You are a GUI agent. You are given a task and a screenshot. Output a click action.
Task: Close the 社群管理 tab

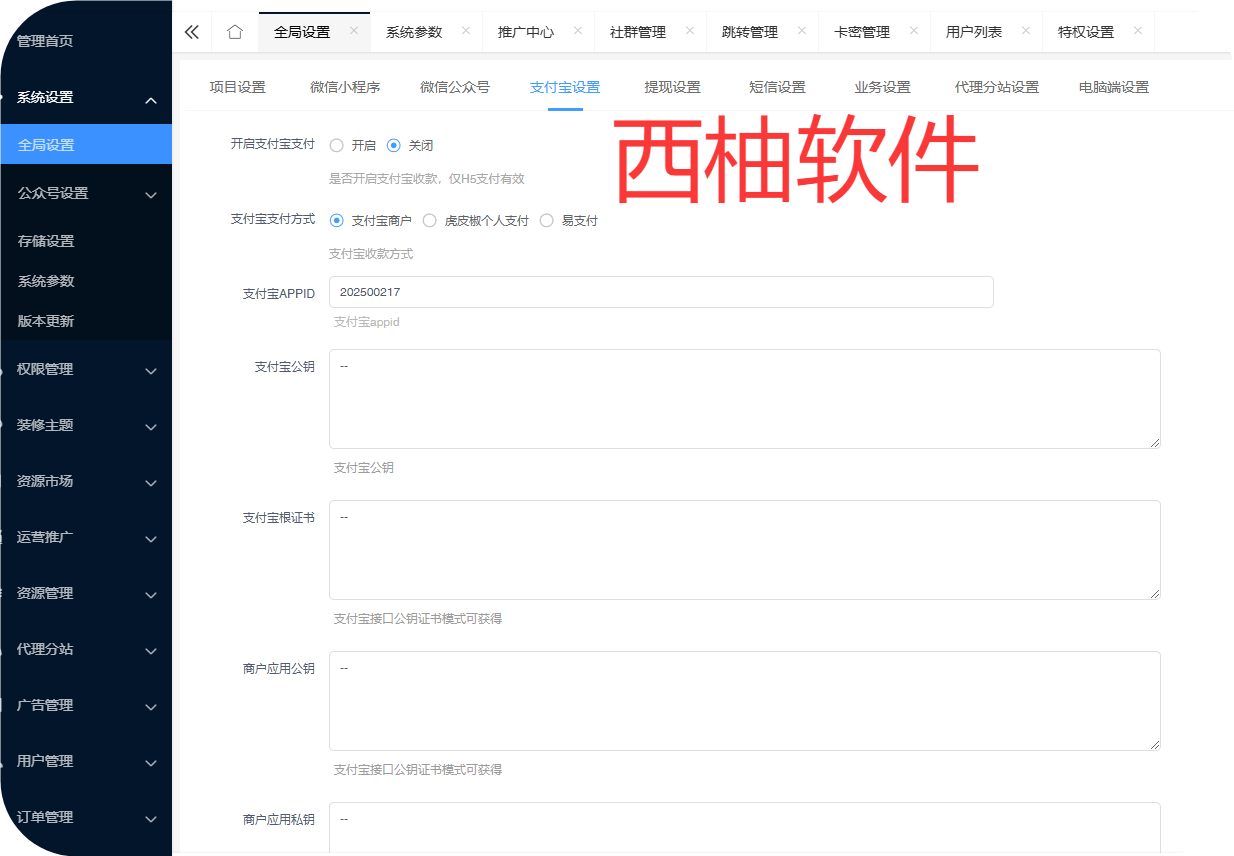690,31
